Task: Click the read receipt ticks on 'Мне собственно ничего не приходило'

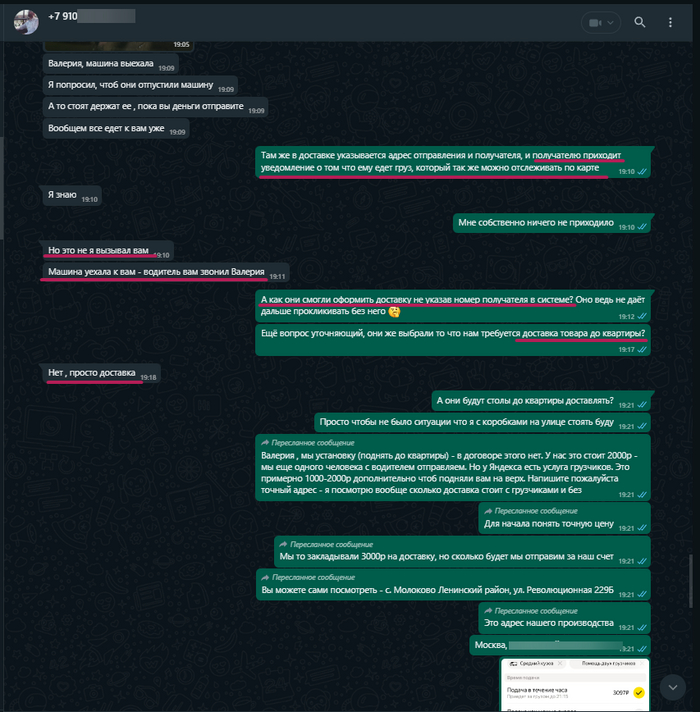Action: 642,227
